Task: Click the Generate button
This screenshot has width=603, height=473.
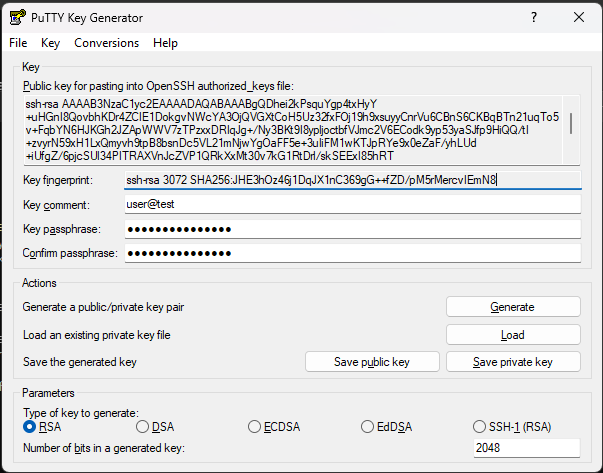Action: click(x=513, y=306)
